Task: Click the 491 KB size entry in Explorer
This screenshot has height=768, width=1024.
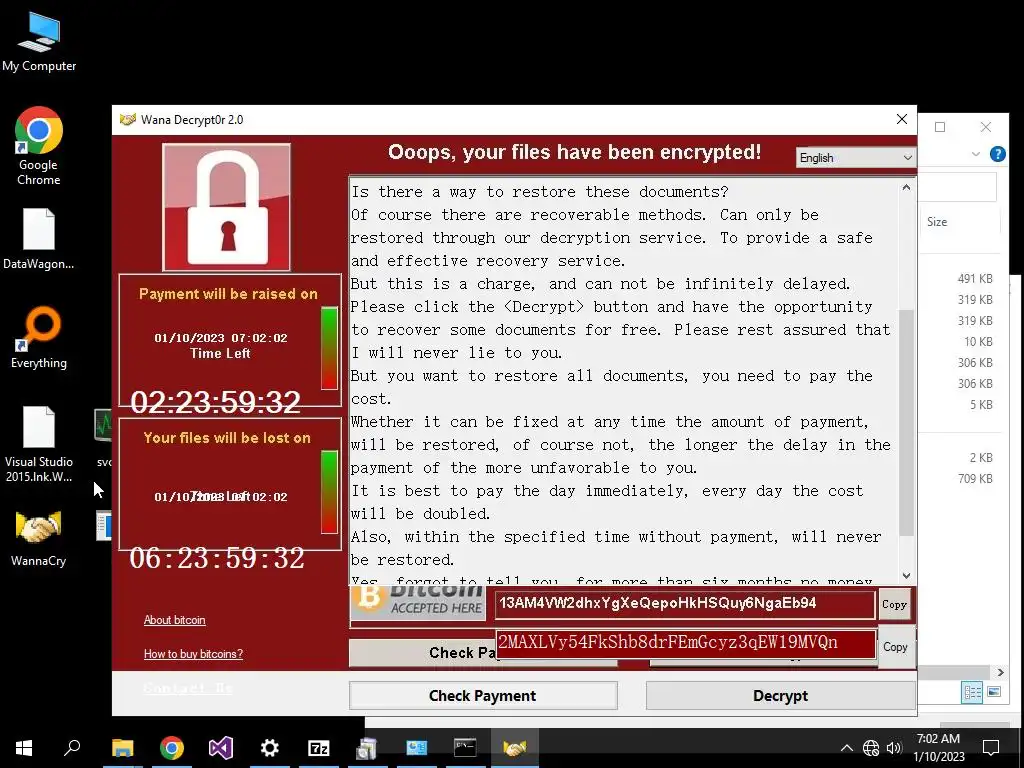Action: point(975,279)
